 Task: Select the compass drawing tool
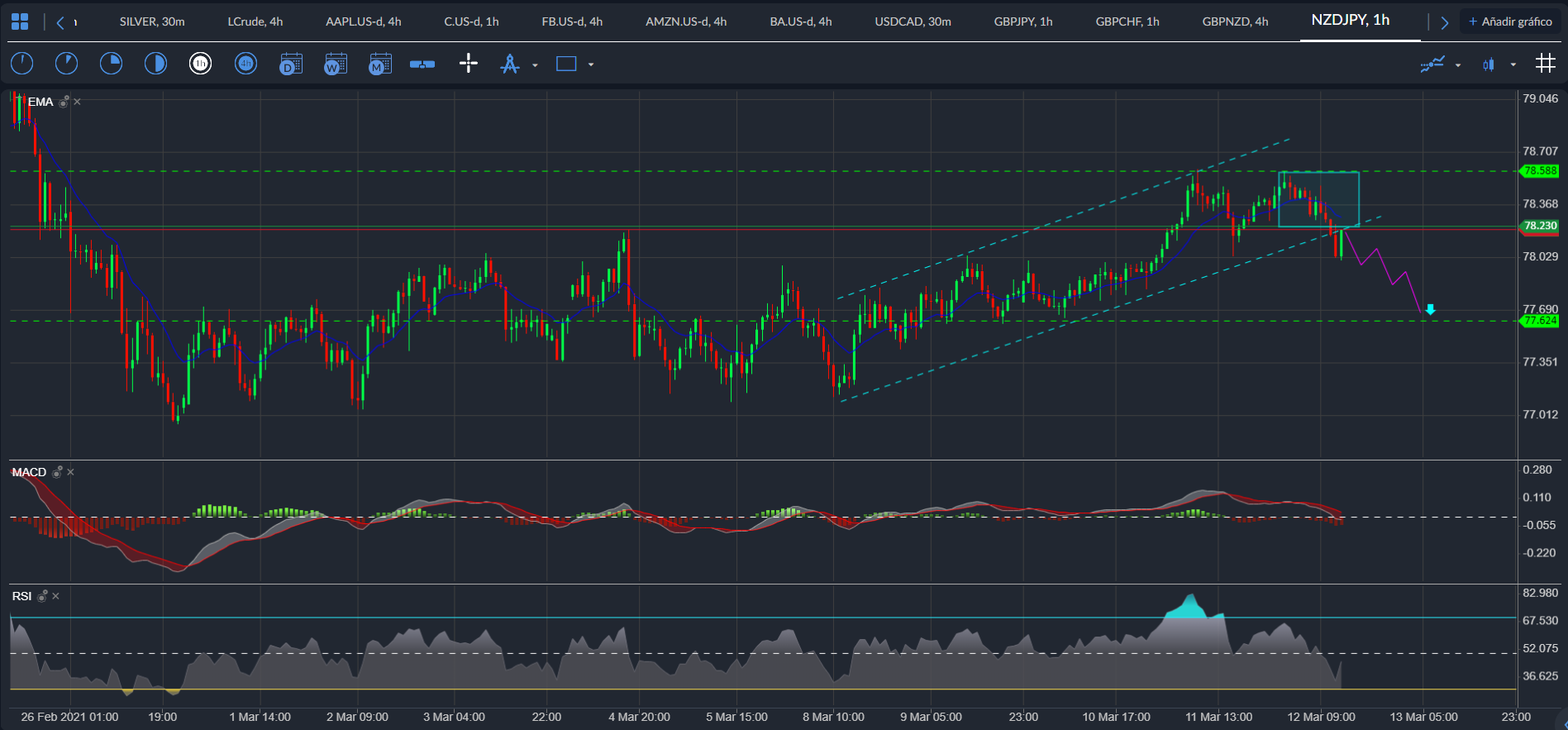click(x=510, y=64)
